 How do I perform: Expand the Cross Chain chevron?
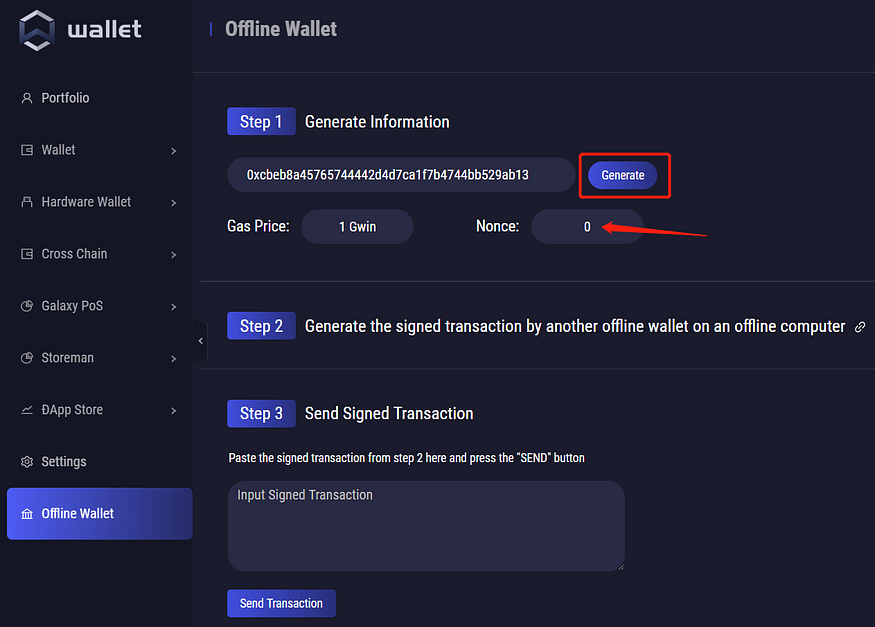pyautogui.click(x=173, y=255)
